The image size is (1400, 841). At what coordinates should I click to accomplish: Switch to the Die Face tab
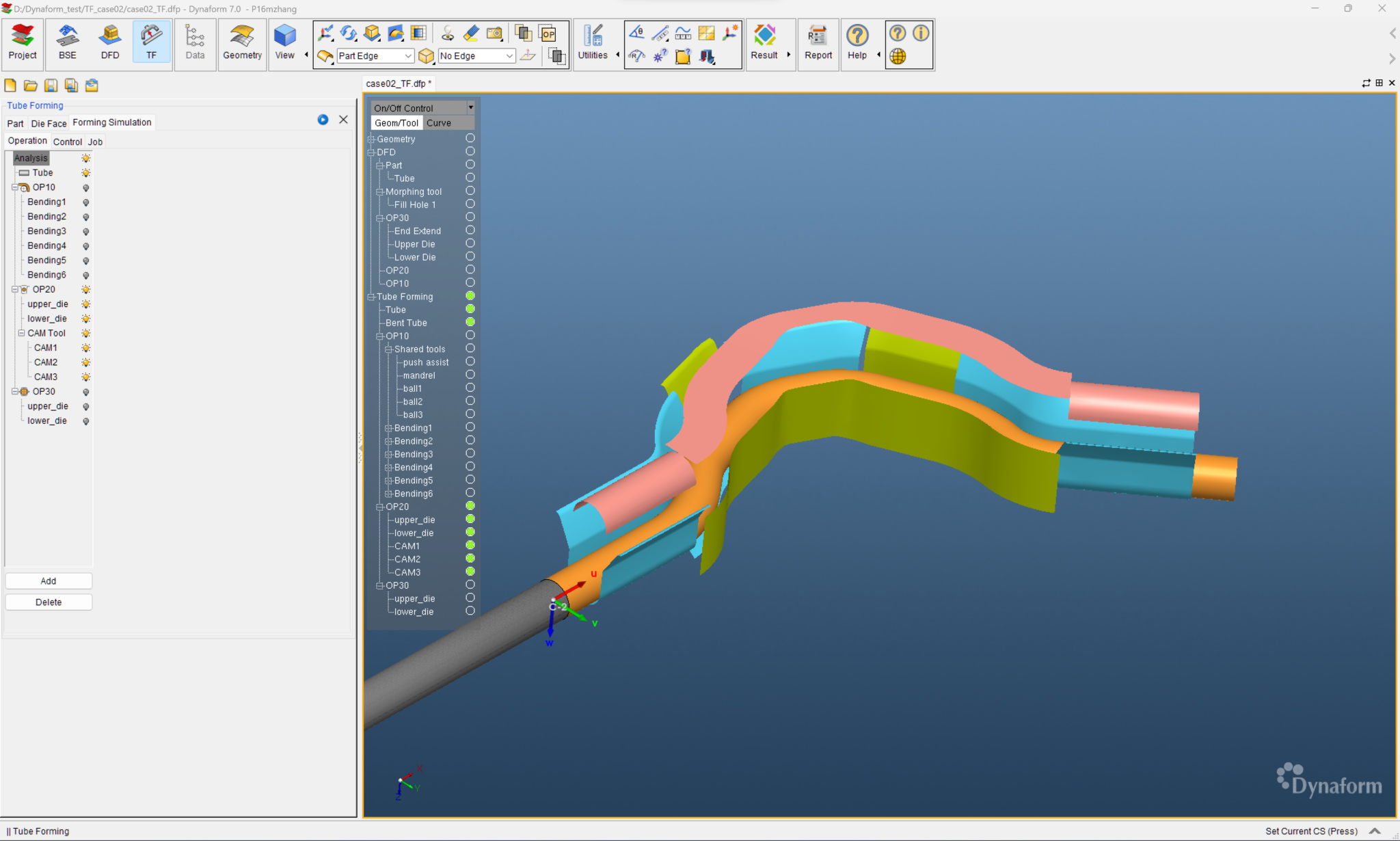(49, 124)
